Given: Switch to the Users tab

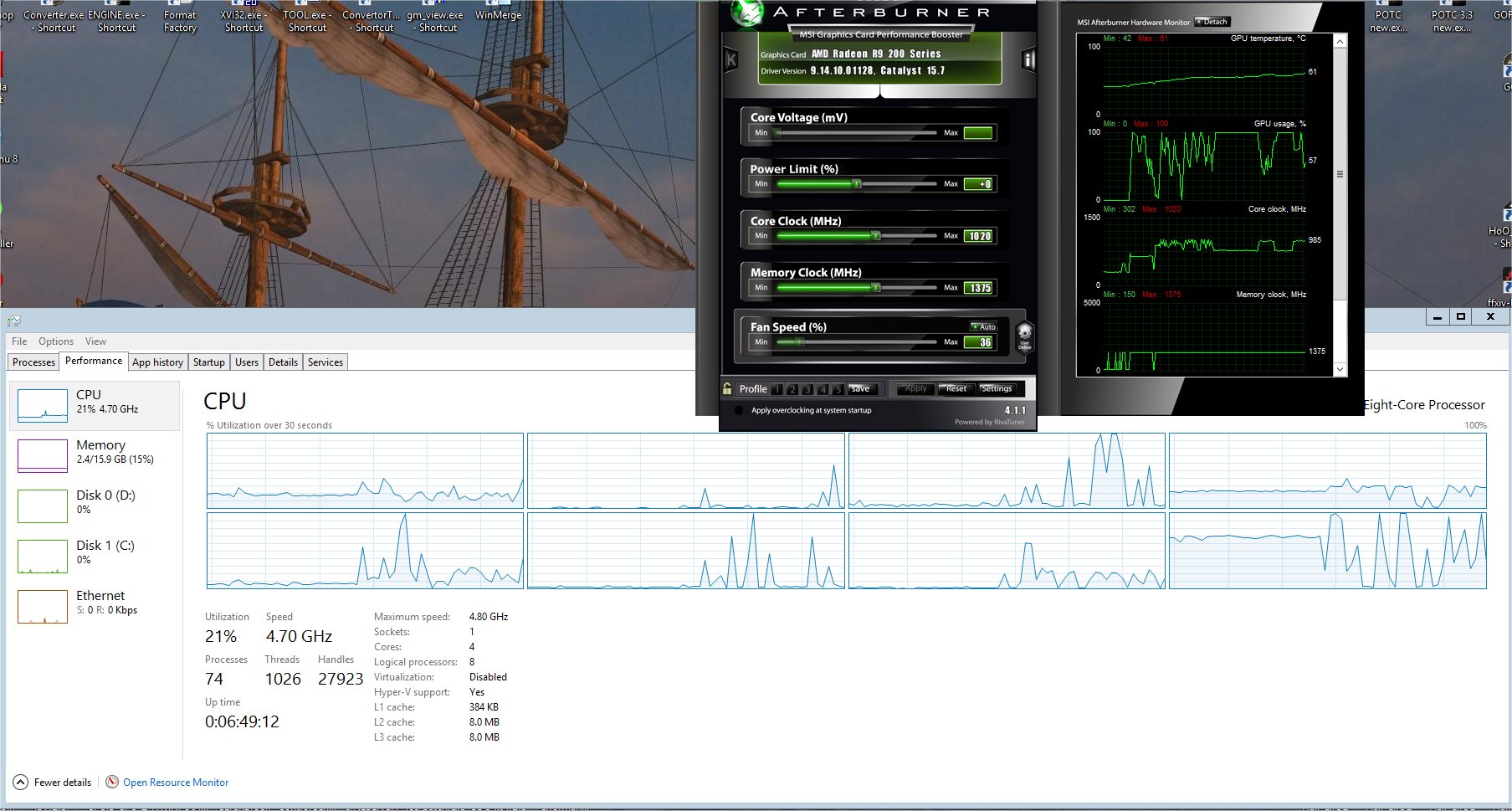Looking at the screenshot, I should pyautogui.click(x=246, y=362).
